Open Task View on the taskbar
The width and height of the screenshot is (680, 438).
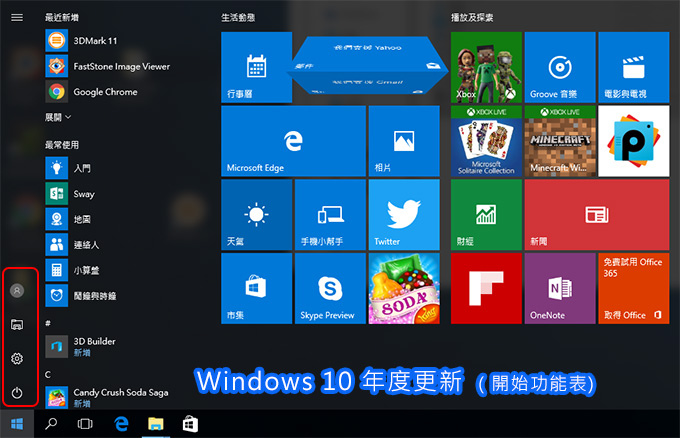(x=85, y=424)
